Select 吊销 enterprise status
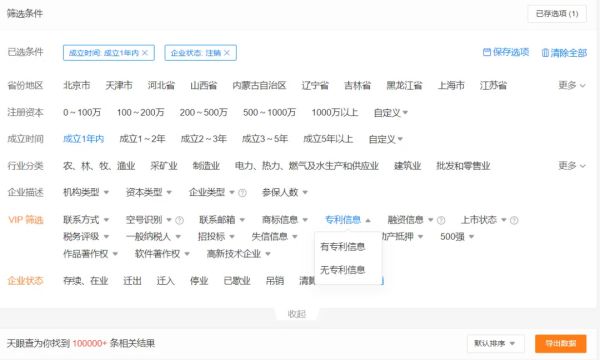This screenshot has height=360, width=600. (x=275, y=281)
